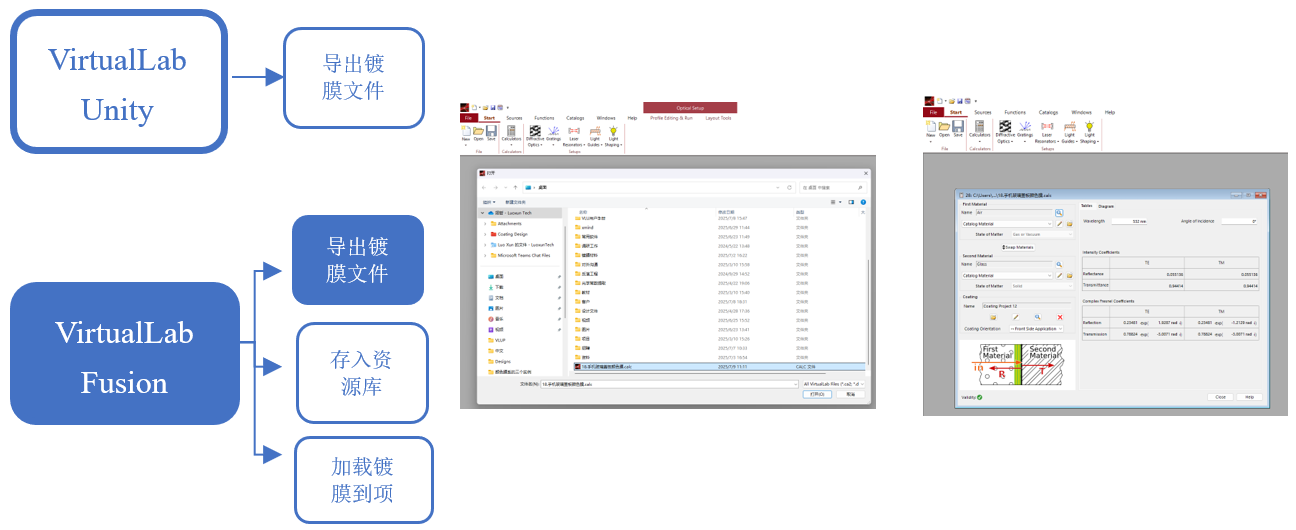This screenshot has width=1296, height=530.
Task: Select Light Shaping bulb icon in right ribbon
Action: pyautogui.click(x=1089, y=127)
